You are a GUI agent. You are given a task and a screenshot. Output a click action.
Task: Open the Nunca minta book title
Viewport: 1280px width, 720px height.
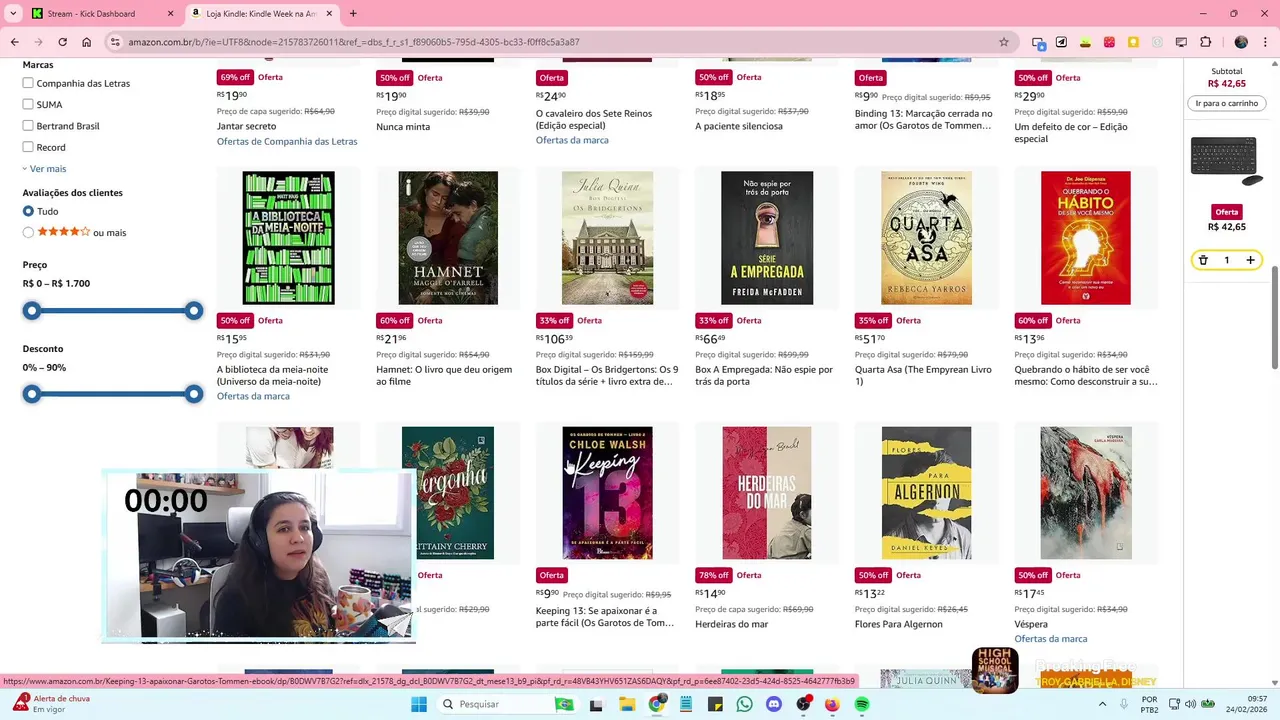click(x=403, y=127)
